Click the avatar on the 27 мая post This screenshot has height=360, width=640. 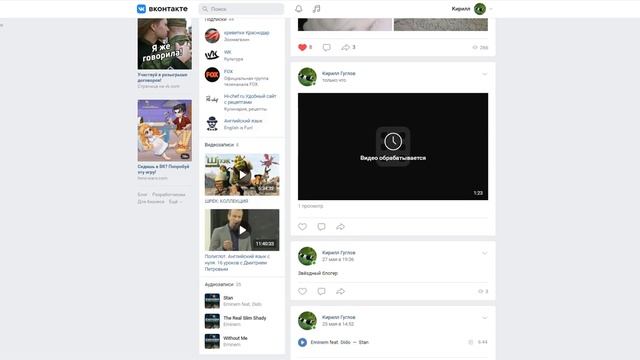coord(307,256)
